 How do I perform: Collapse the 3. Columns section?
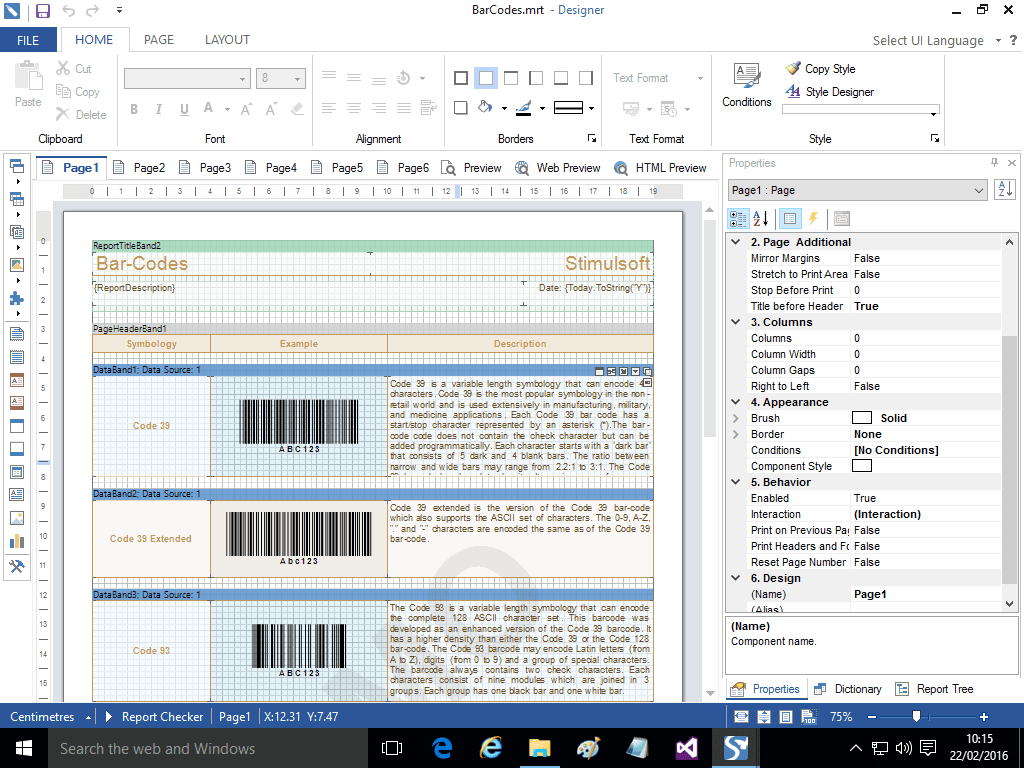[736, 322]
